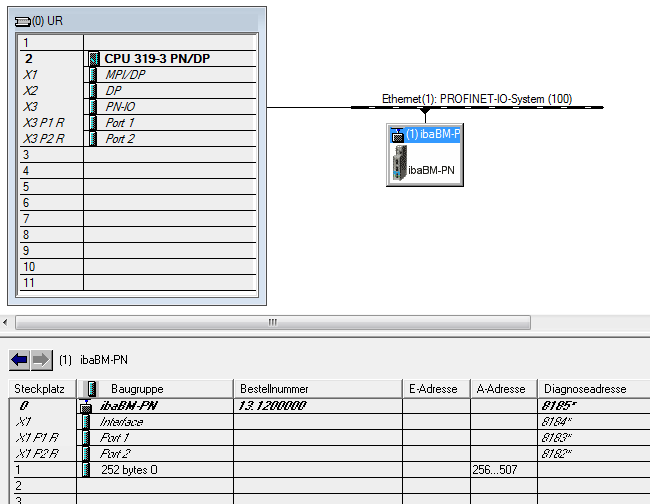Click the module icon in the Baugruppe column header

[x=90, y=389]
